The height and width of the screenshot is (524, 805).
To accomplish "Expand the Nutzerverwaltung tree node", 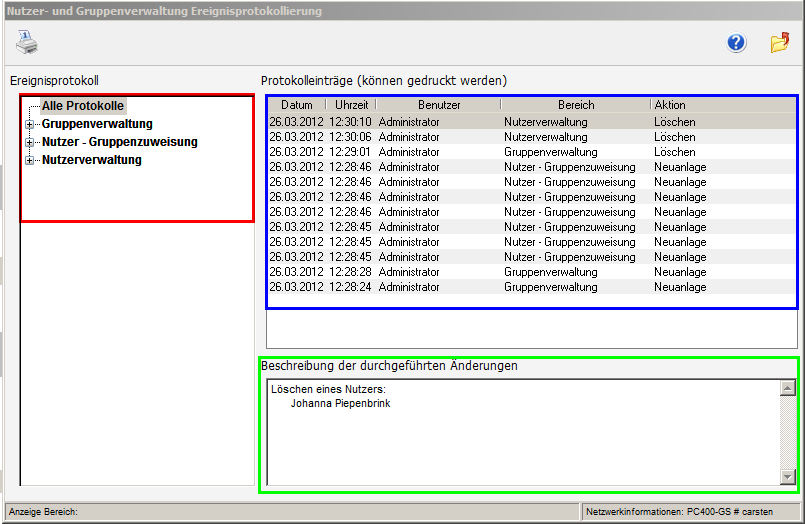I will 30,160.
